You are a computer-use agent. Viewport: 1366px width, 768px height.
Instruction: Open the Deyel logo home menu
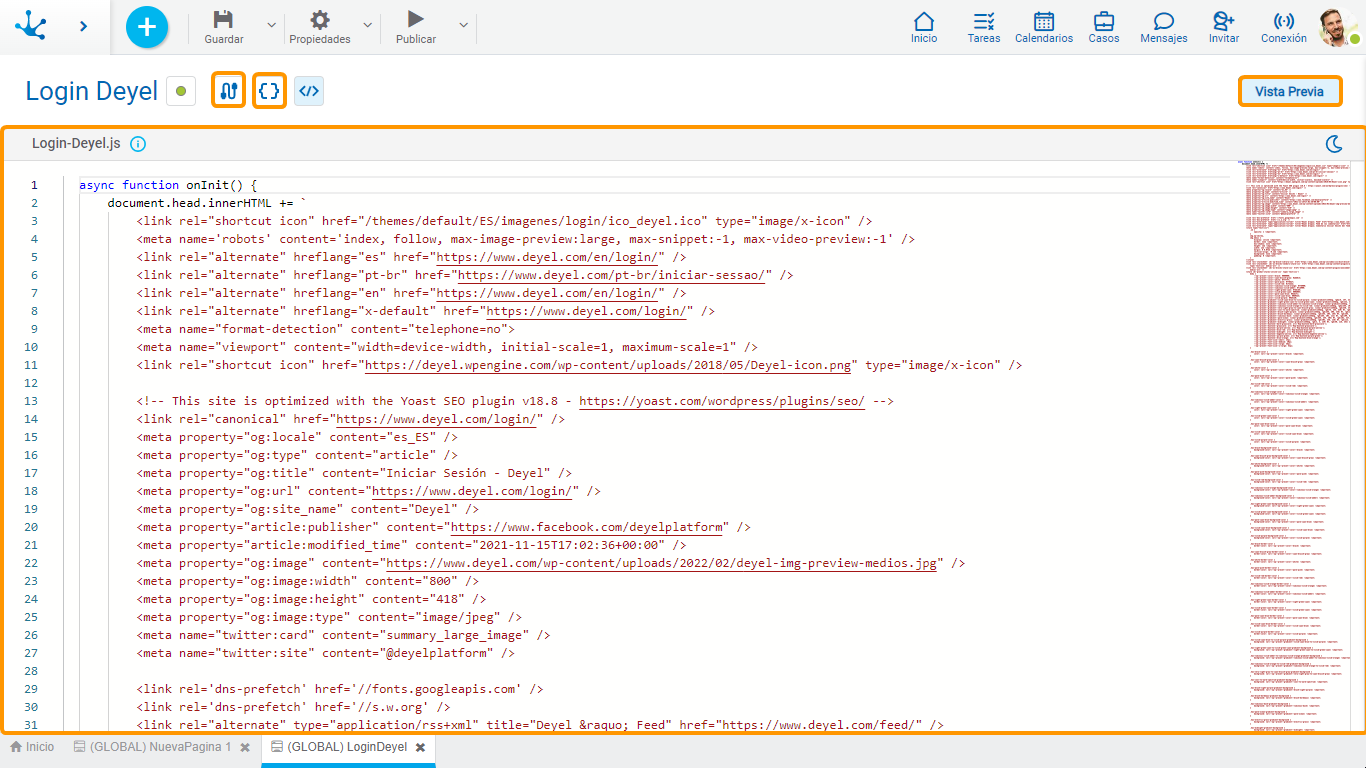(31, 25)
